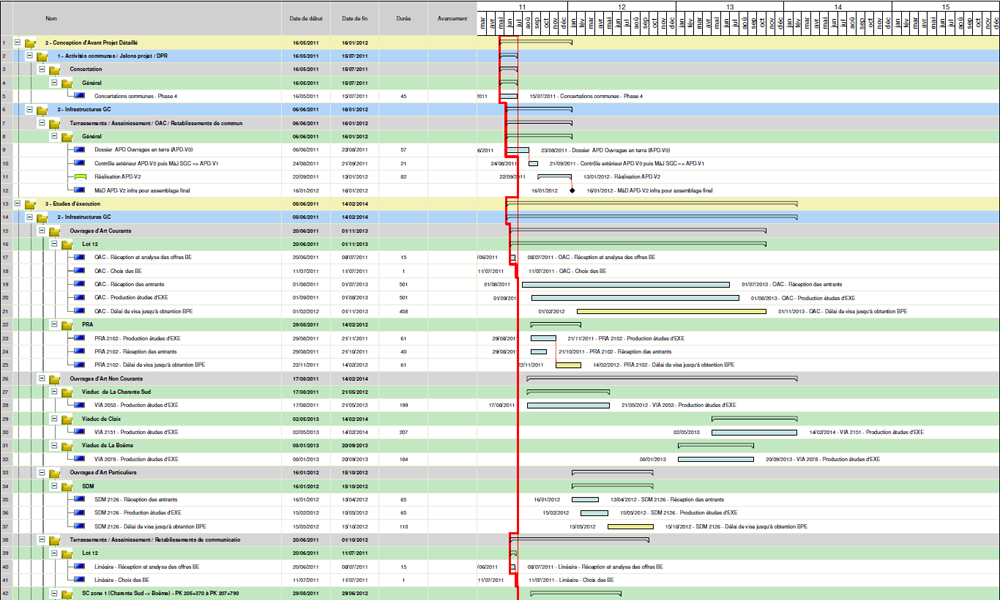Select the Gantt bar for OAC - Réception des entrants
Viewport: 1000px width, 600px height.
[x=626, y=284]
